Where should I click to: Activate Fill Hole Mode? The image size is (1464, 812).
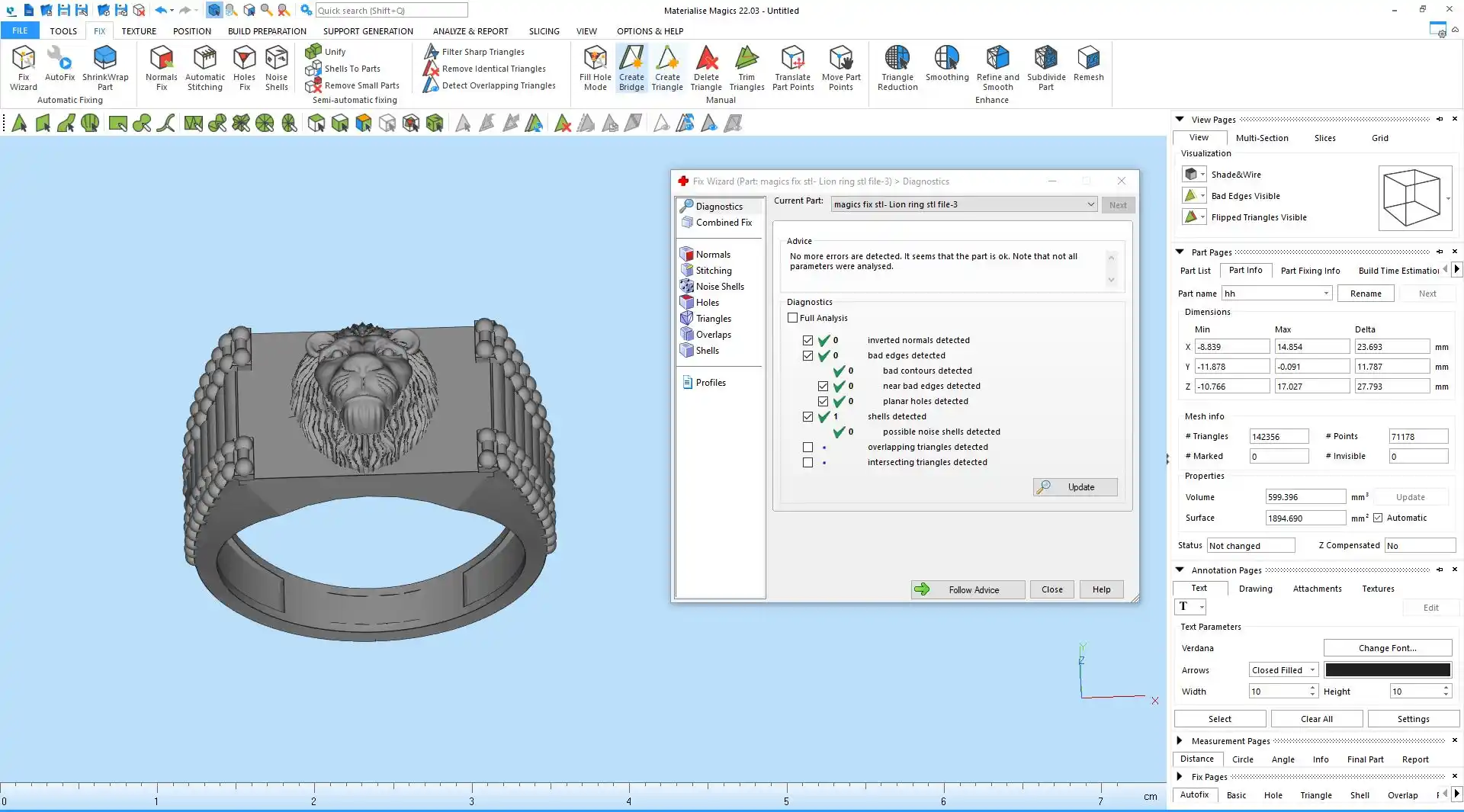pos(595,67)
